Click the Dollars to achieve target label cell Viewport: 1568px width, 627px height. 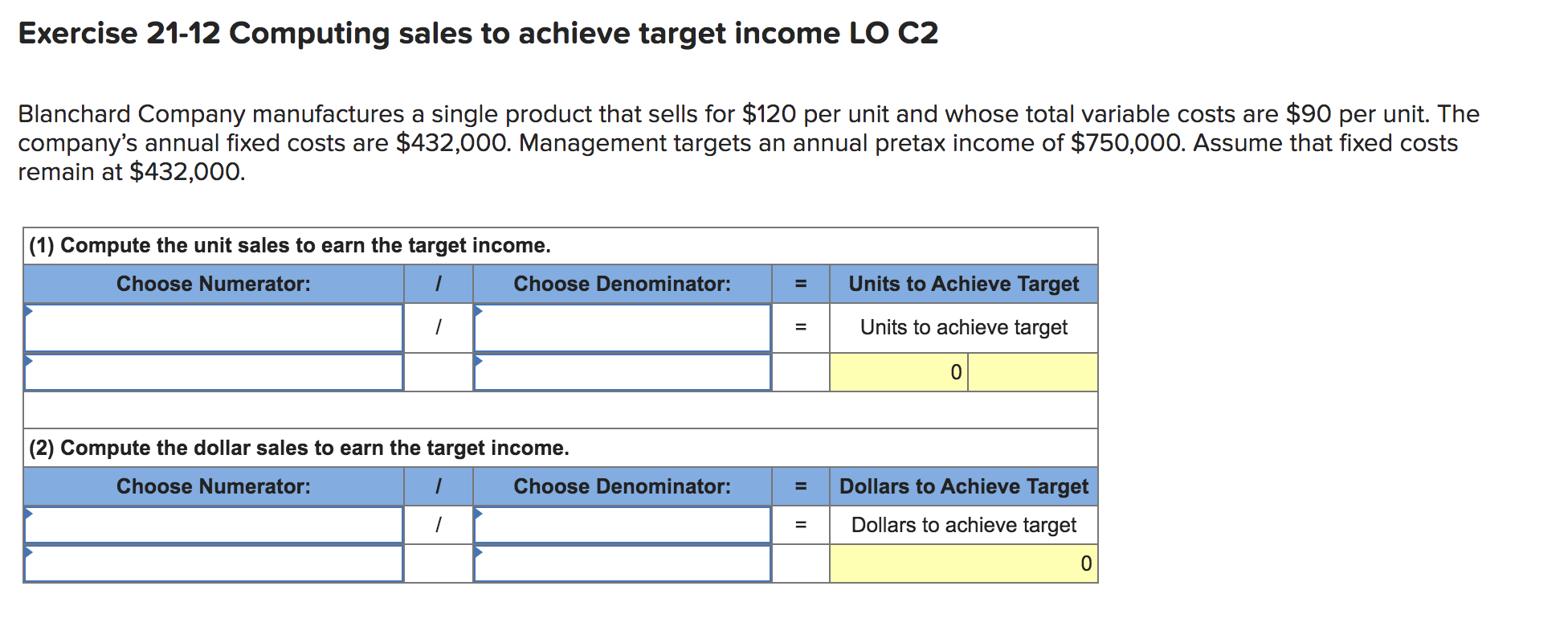962,525
